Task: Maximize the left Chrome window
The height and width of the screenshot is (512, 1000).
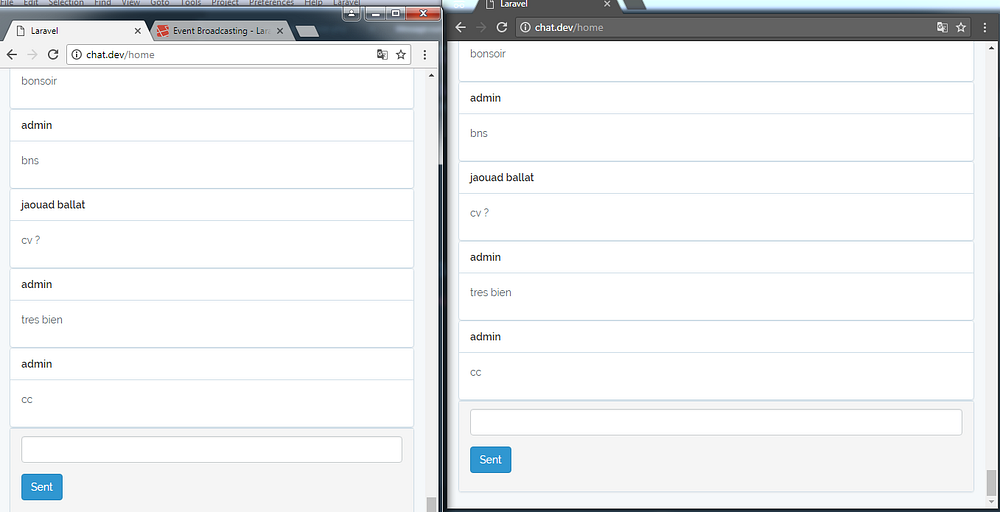Action: point(395,12)
